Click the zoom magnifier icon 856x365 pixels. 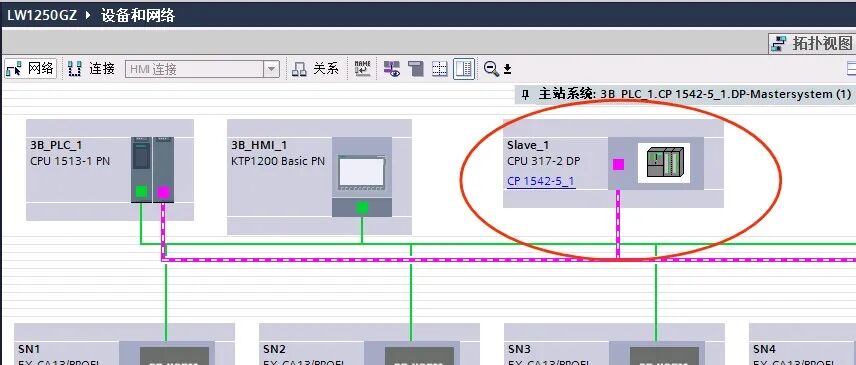(x=491, y=69)
